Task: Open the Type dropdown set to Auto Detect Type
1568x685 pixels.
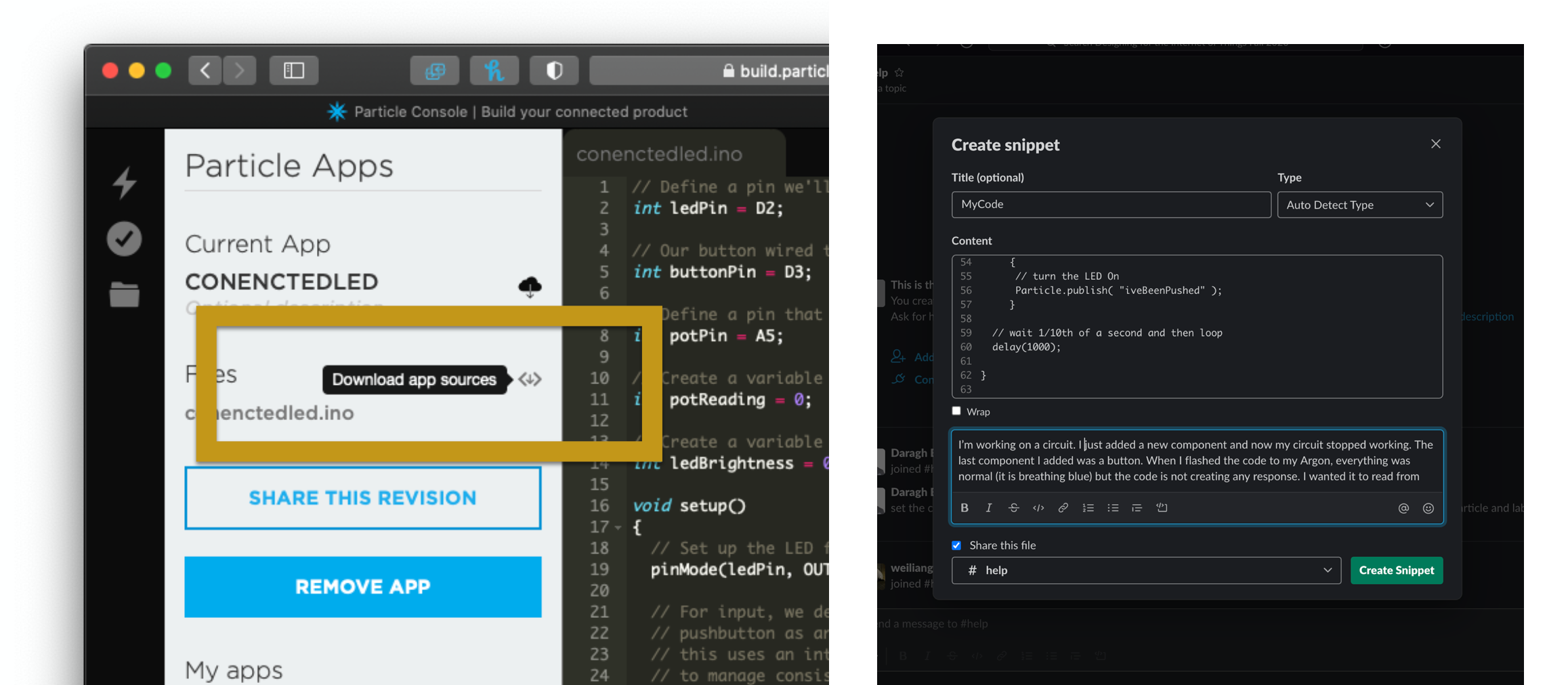Action: coord(1360,205)
